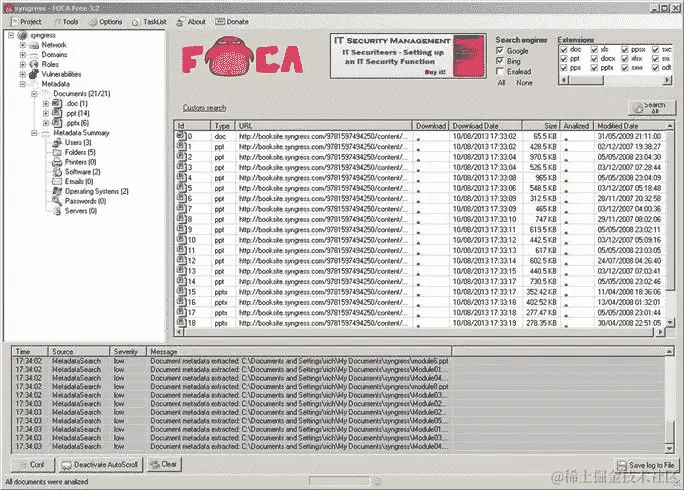Click the log panel vertical scrollbar
Image resolution: width=684 pixels, height=490 pixels.
(x=670, y=400)
